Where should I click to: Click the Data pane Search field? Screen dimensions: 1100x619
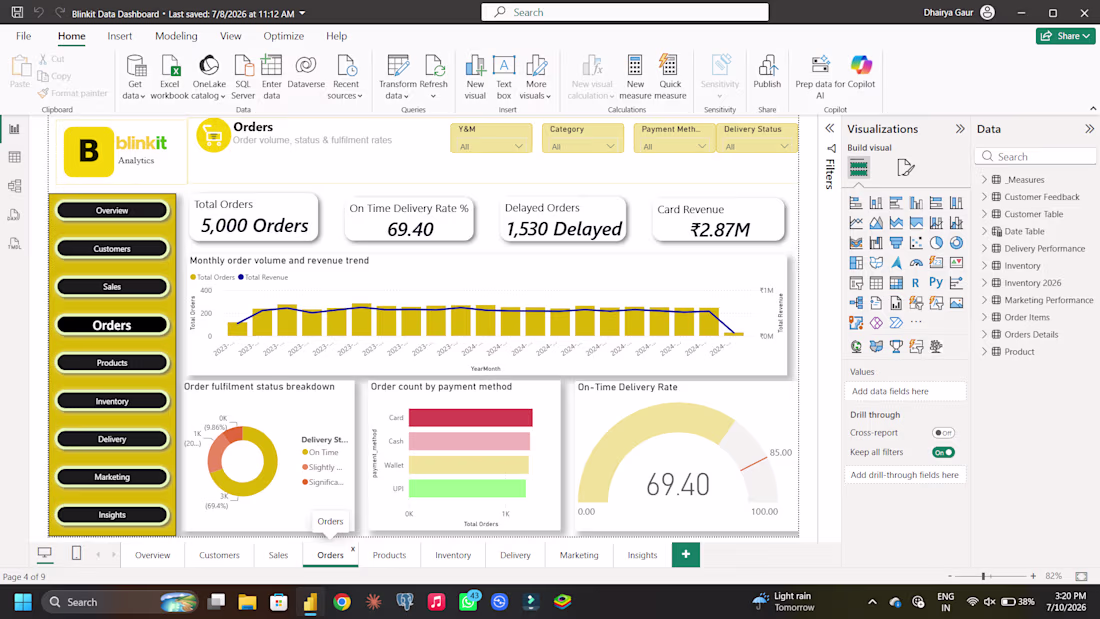[1035, 157]
